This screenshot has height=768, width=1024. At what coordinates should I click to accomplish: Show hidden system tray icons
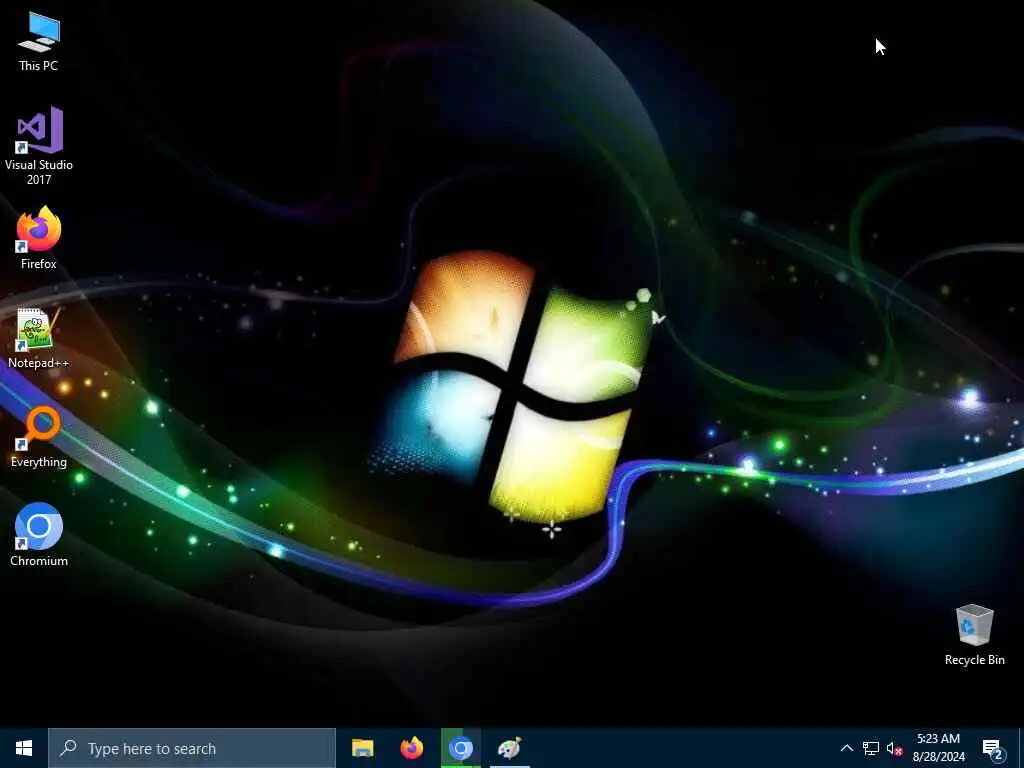(846, 748)
